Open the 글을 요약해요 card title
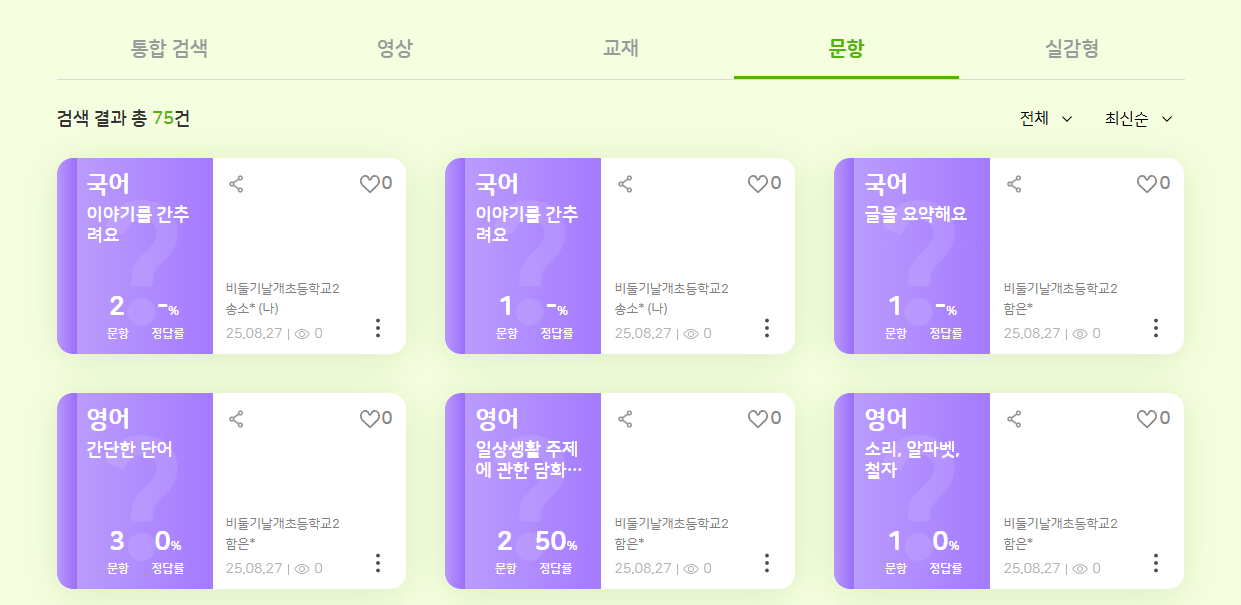 click(915, 214)
